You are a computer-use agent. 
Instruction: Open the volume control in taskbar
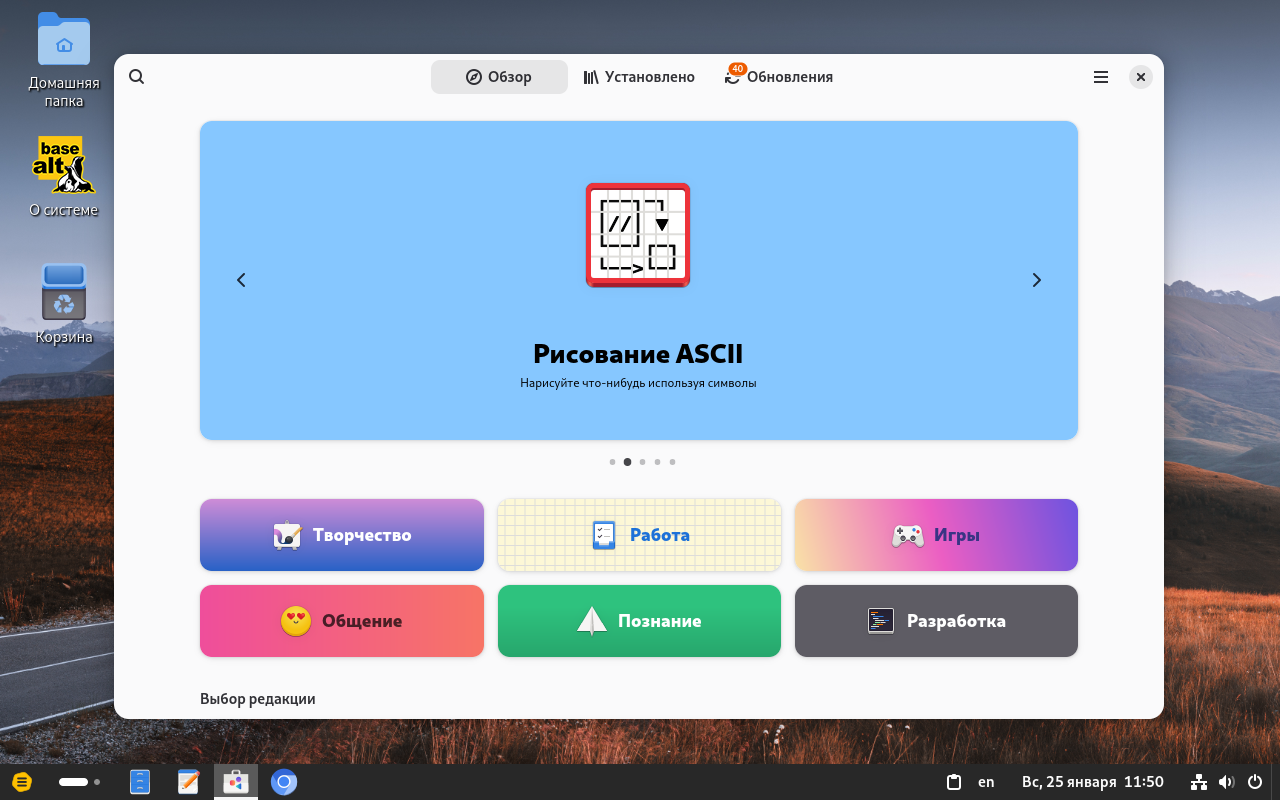point(1227,781)
